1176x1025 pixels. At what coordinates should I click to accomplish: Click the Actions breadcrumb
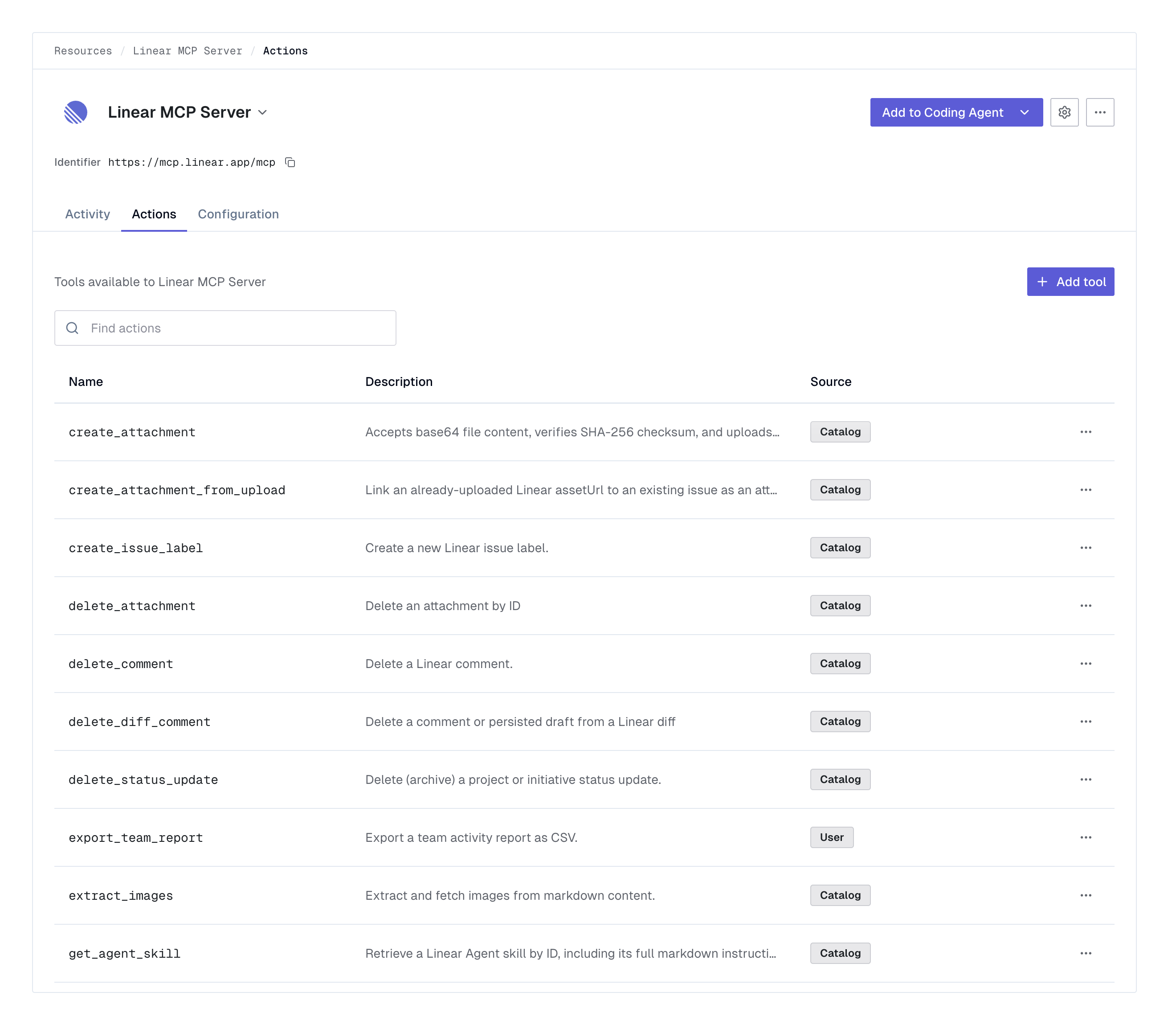[285, 51]
